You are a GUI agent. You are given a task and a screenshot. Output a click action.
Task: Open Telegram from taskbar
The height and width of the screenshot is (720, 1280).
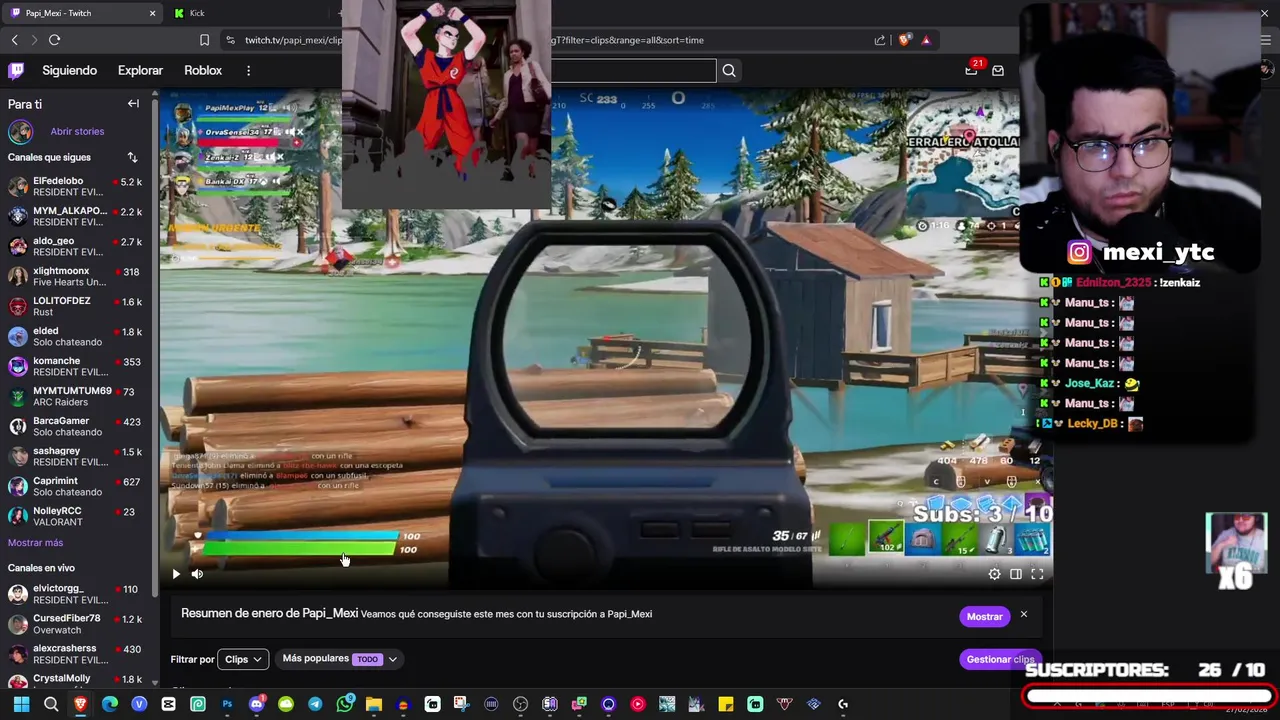tap(315, 704)
